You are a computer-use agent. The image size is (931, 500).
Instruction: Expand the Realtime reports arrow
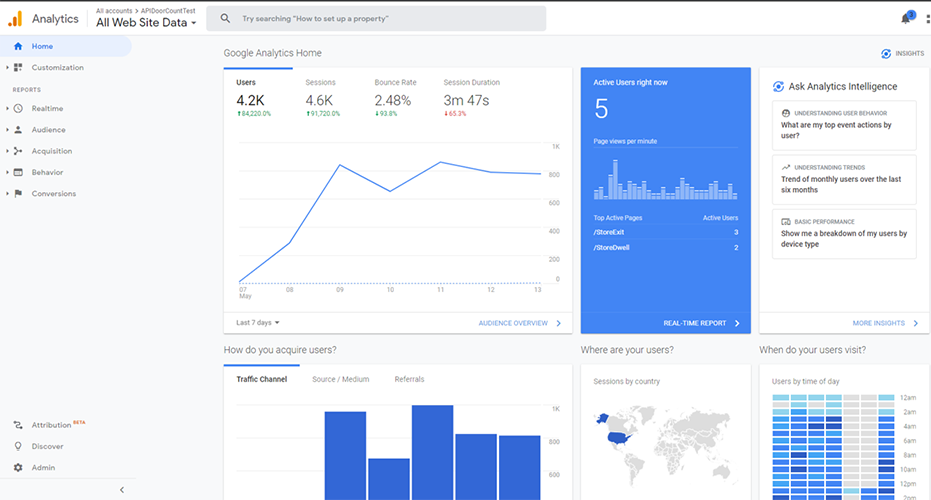pos(7,109)
